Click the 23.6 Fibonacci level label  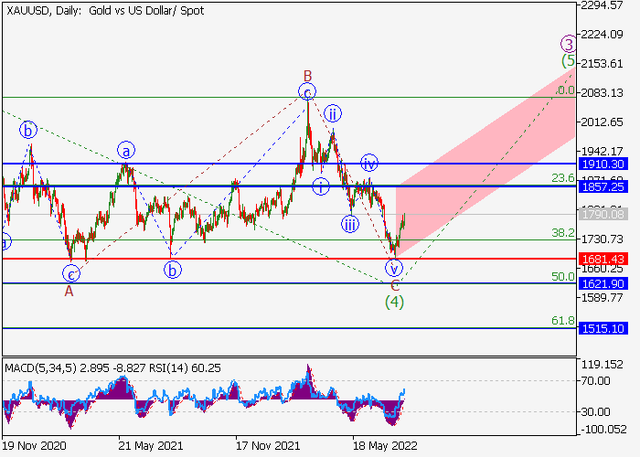pyautogui.click(x=563, y=178)
